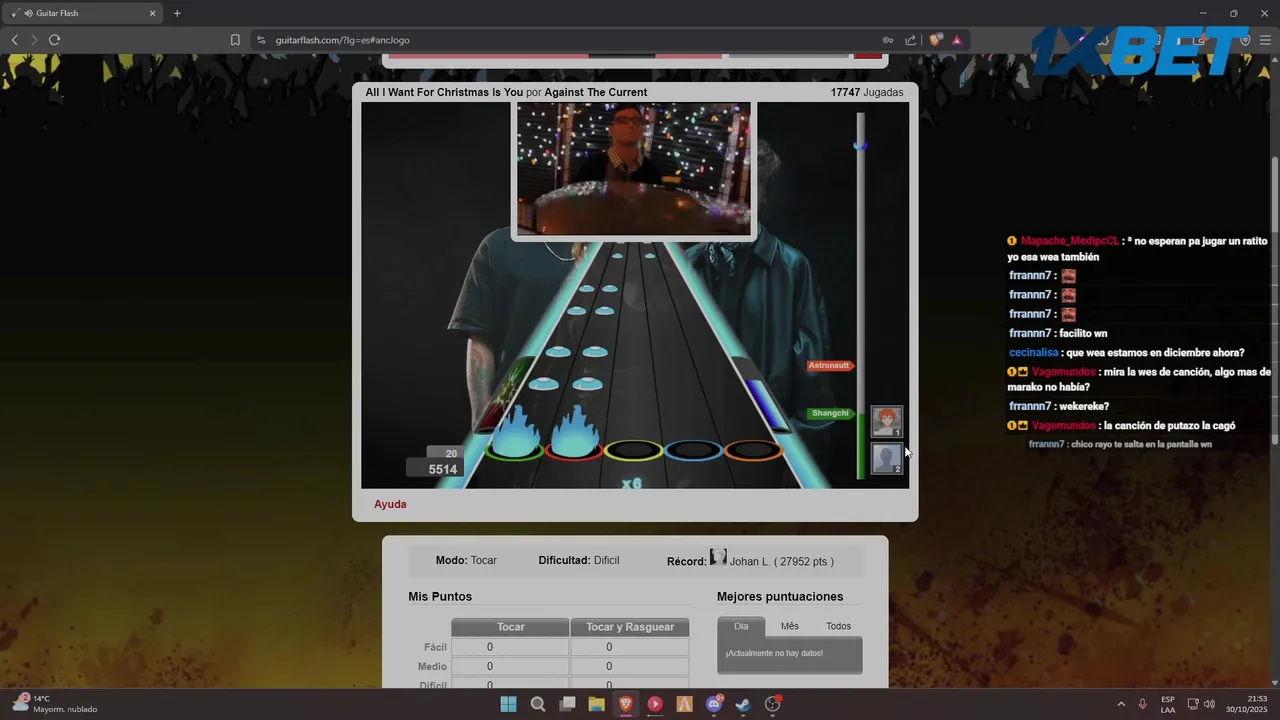Open Task View on the taskbar

pyautogui.click(x=567, y=704)
